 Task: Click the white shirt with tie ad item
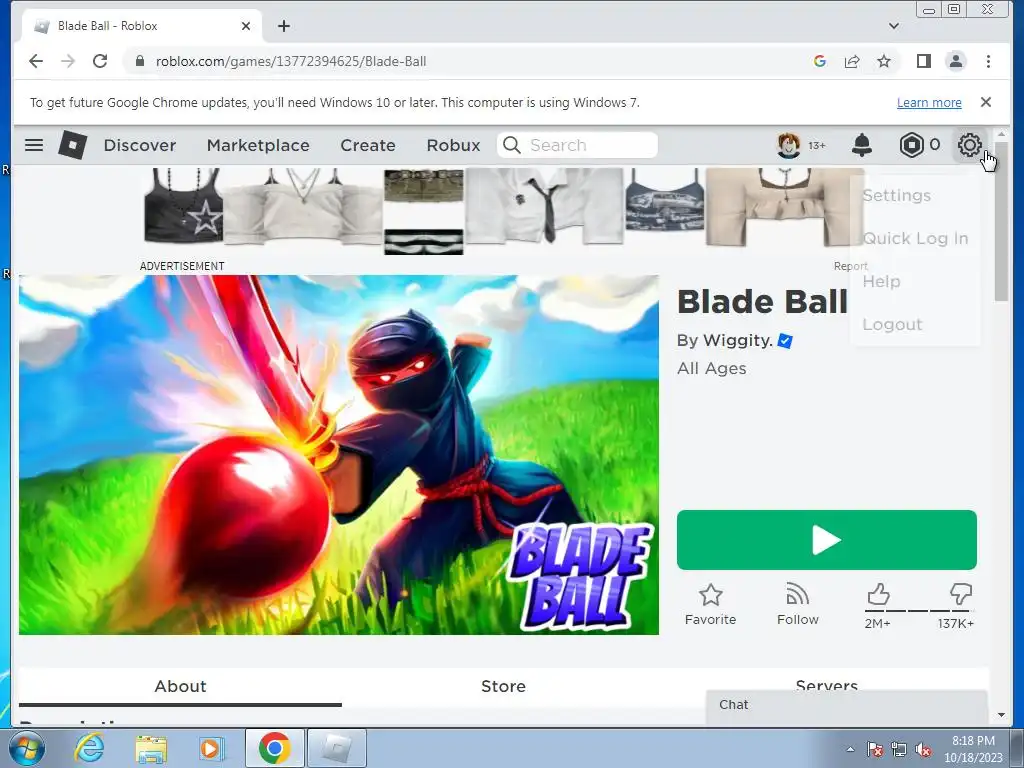(x=543, y=206)
